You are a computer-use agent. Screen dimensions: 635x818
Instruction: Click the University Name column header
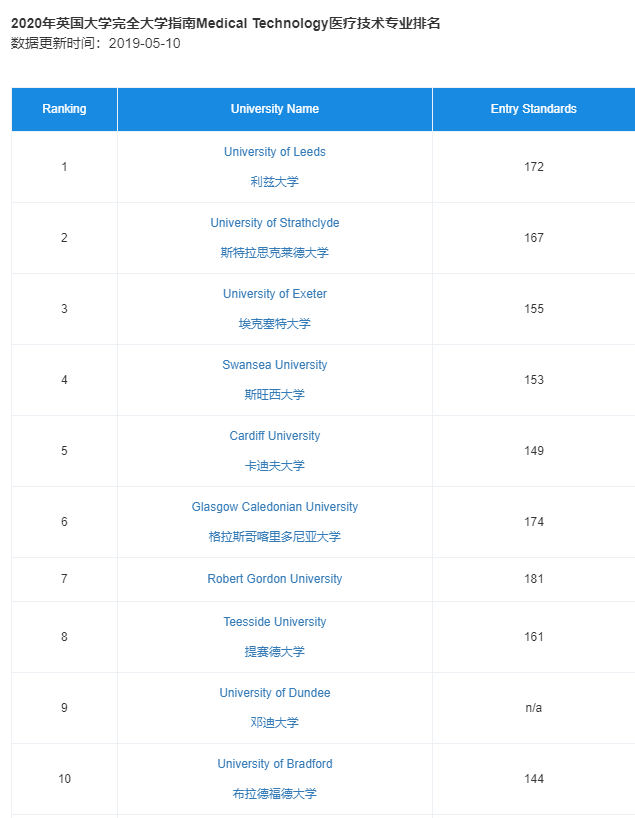click(x=274, y=109)
